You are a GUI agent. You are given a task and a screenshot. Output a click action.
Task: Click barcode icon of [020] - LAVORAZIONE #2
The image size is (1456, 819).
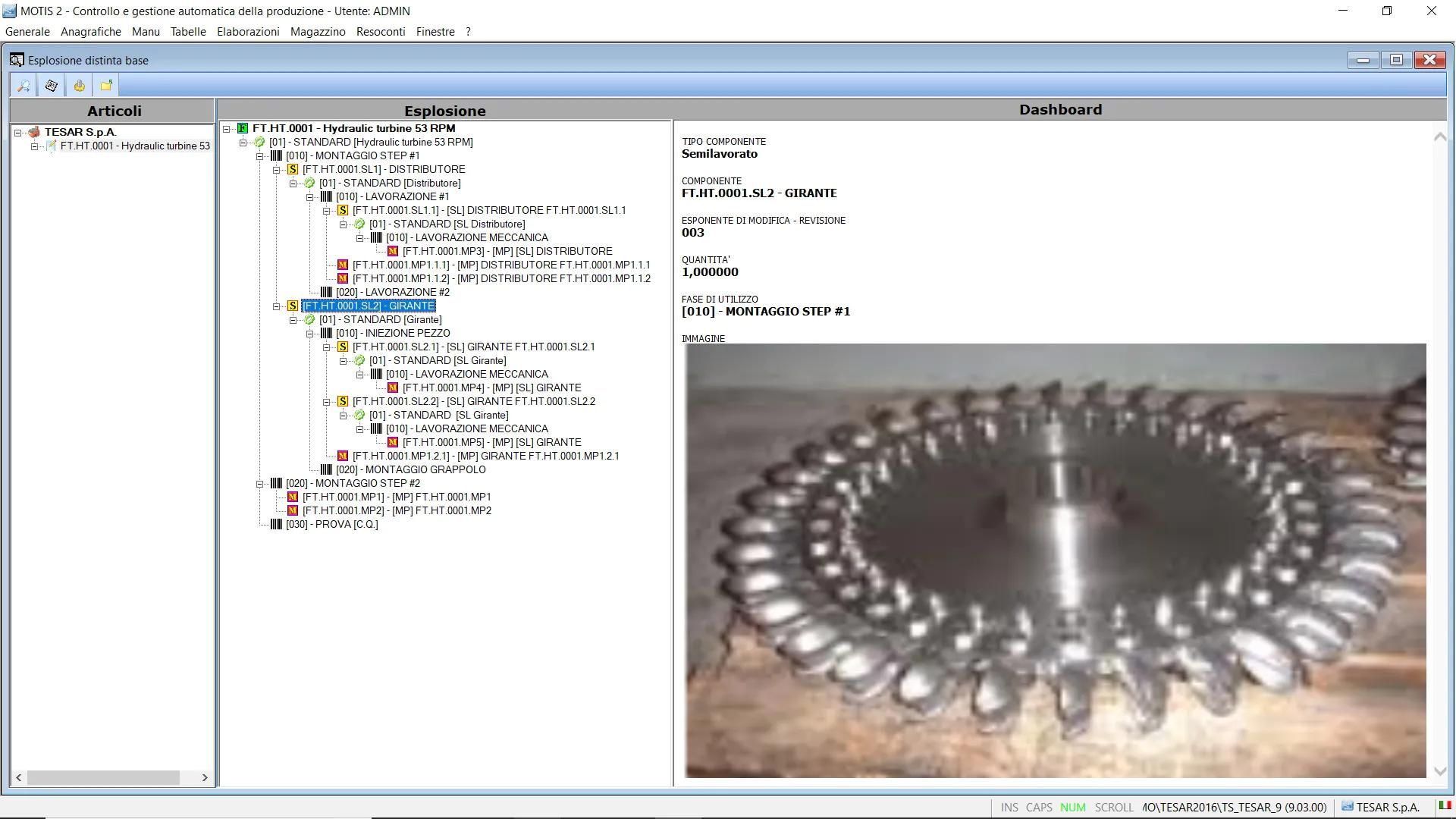click(x=326, y=292)
